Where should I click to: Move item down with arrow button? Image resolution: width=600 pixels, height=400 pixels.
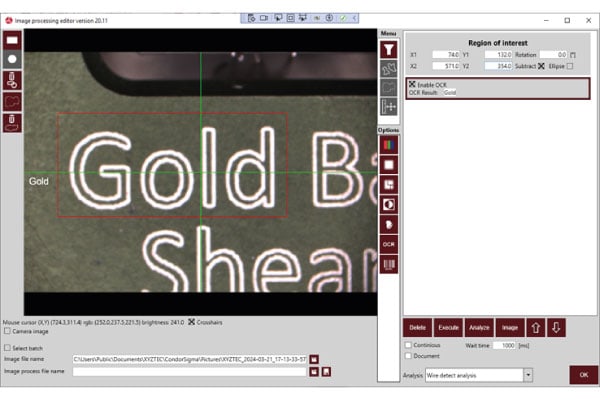(x=557, y=327)
